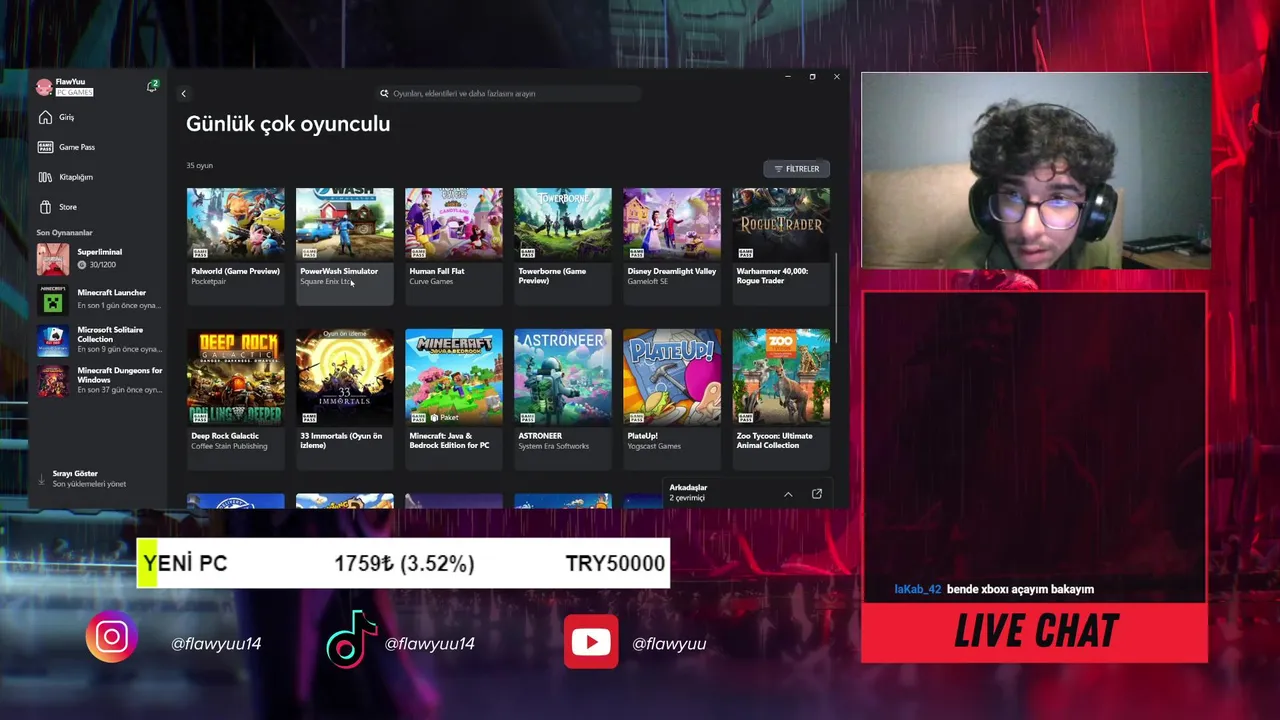The image size is (1280, 720).
Task: Click the streamer webcam feed
Action: 1035,170
